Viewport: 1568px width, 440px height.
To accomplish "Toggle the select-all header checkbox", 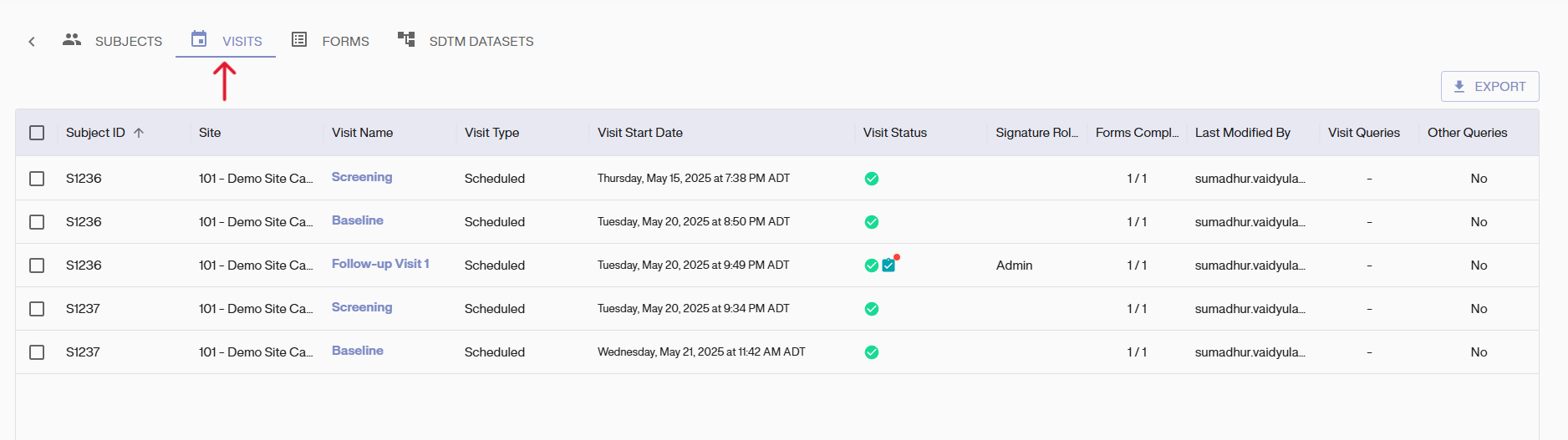I will 37,133.
